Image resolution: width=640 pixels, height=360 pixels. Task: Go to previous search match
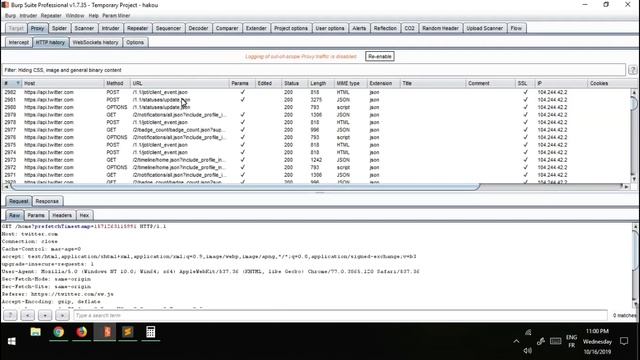pos(28,315)
